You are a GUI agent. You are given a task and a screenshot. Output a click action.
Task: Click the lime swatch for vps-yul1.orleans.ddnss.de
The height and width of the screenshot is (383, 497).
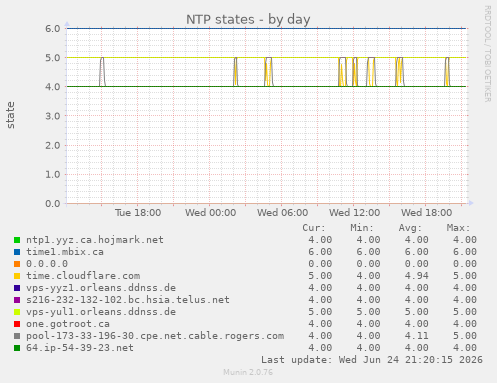[x=17, y=312]
